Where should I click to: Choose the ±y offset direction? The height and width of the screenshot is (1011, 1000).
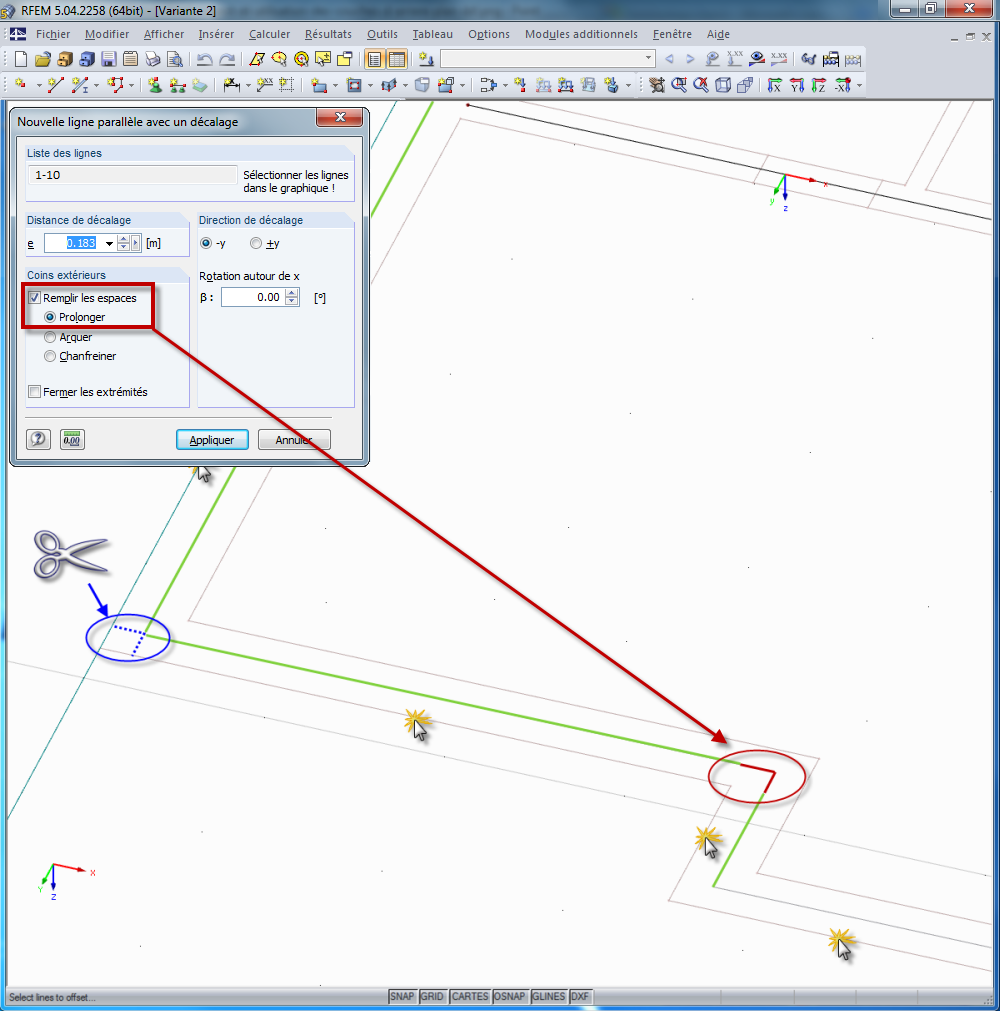point(257,243)
